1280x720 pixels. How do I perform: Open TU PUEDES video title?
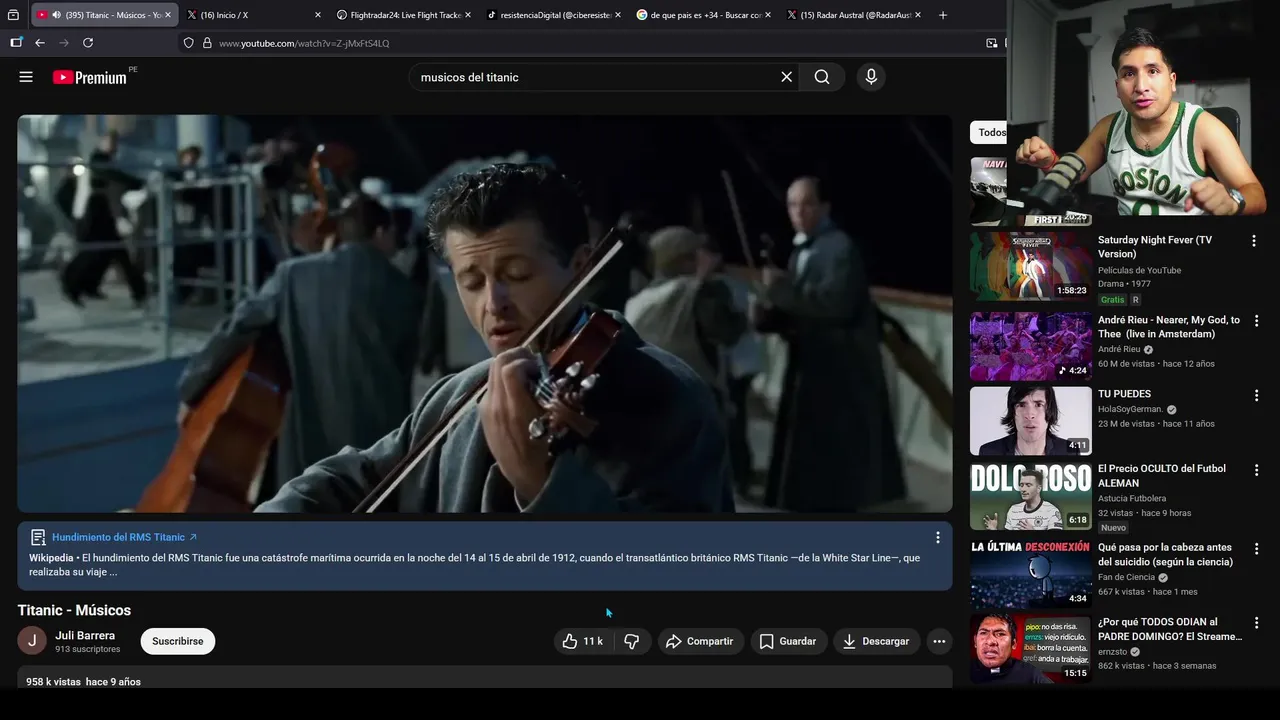[x=1124, y=394]
